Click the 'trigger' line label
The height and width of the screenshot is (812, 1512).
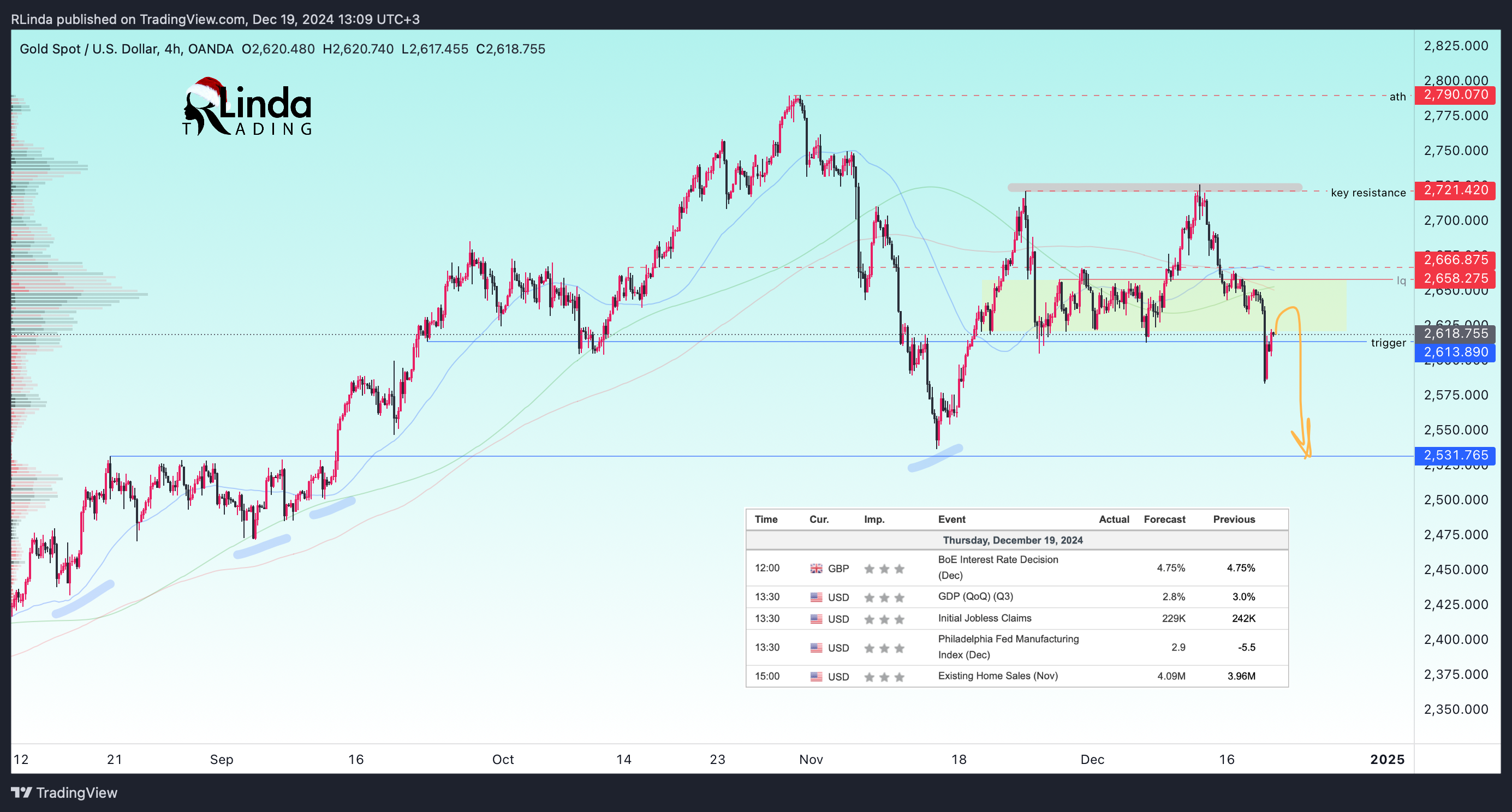pos(1388,343)
